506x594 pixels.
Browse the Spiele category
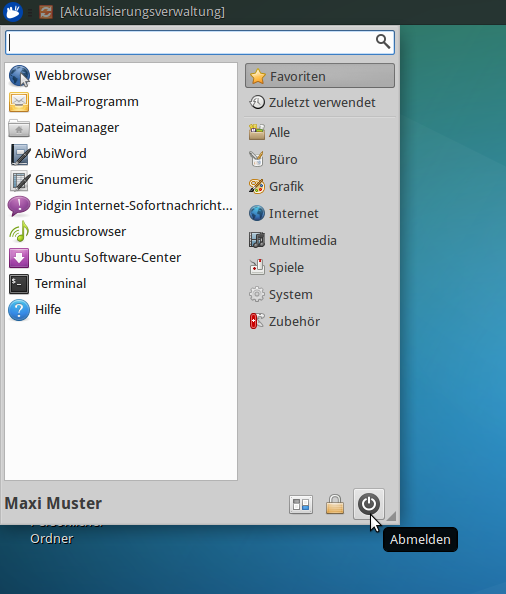(x=320, y=267)
